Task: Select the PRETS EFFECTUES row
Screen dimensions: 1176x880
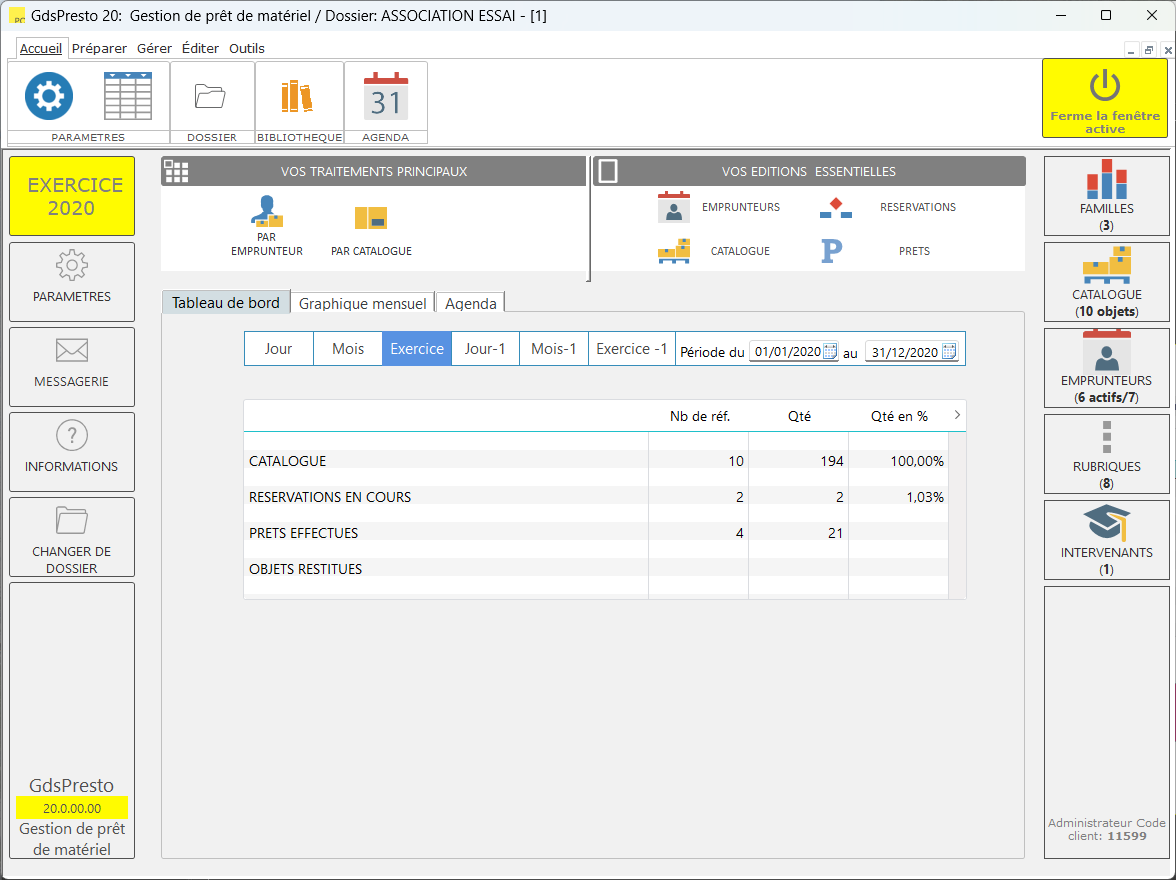Action: [596, 533]
